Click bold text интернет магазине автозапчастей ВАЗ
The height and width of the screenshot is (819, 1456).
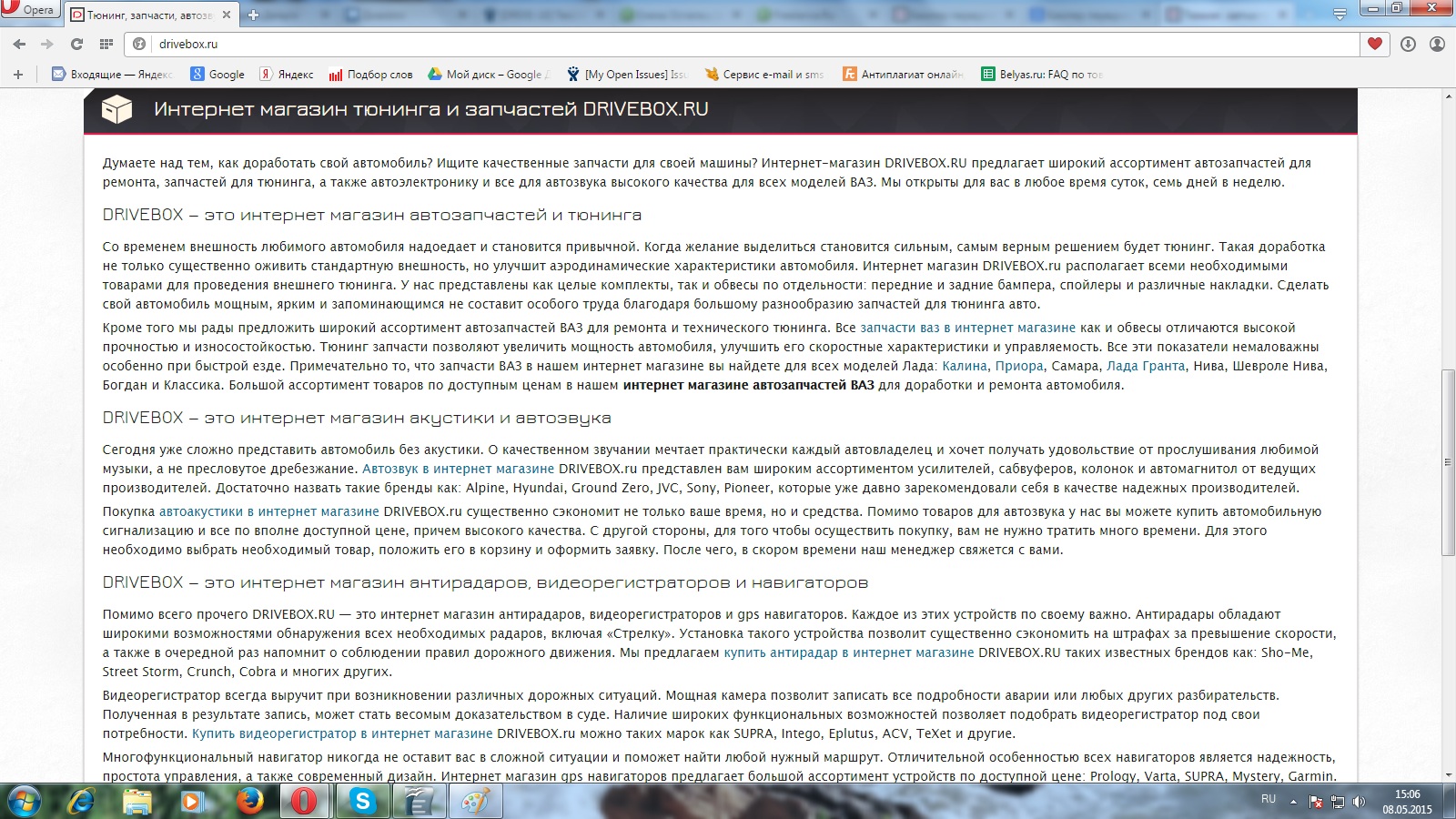point(748,385)
